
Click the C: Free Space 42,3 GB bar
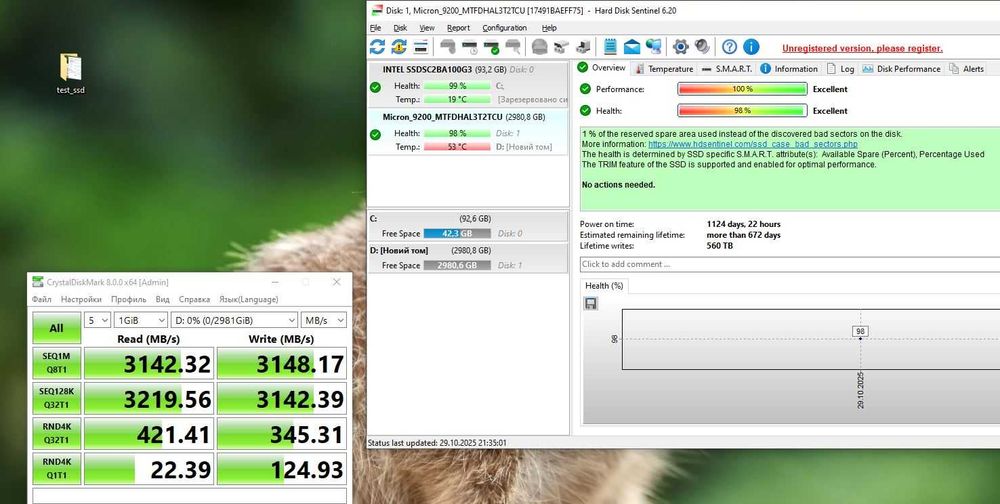(x=457, y=233)
